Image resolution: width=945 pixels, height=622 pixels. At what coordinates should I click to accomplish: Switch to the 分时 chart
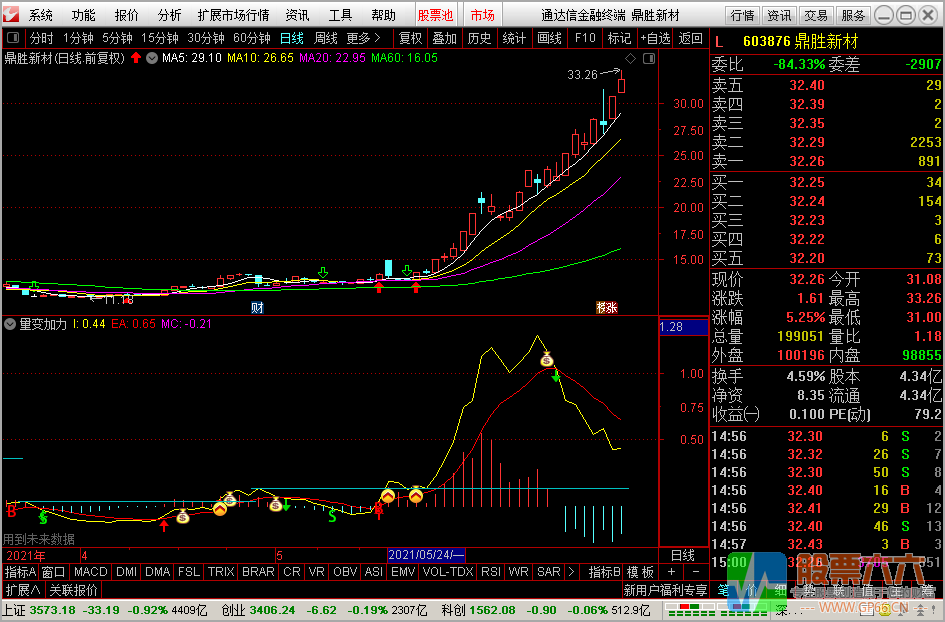point(42,39)
